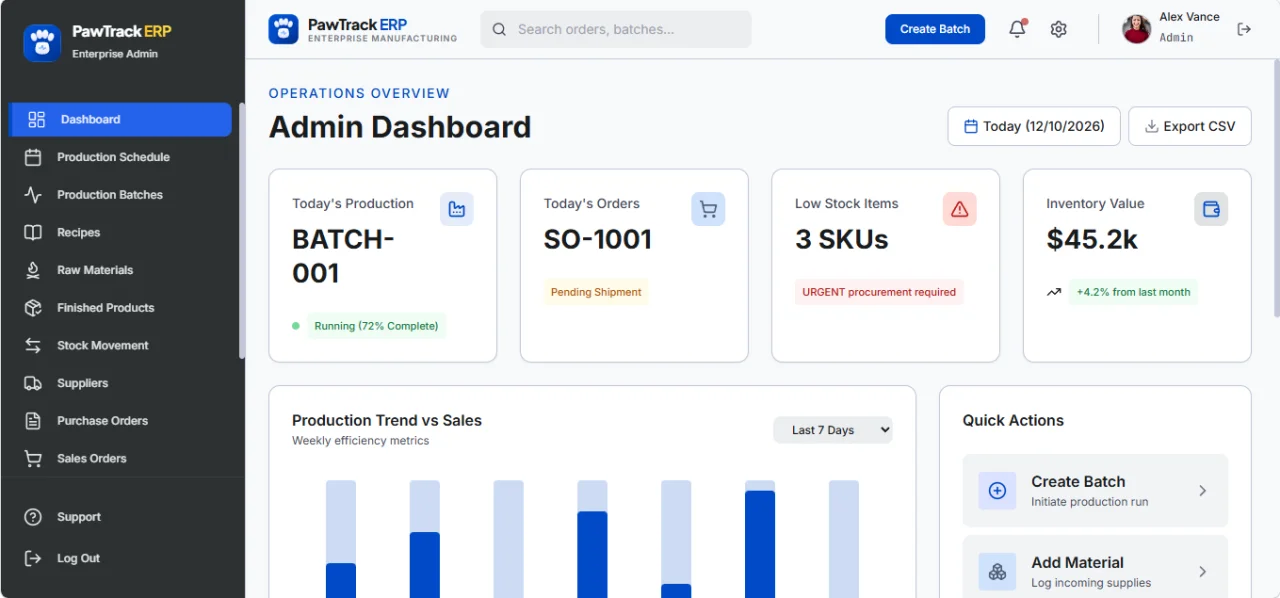Click BATCH-001 value text
Screen dimensions: 1280x598
tap(343, 256)
